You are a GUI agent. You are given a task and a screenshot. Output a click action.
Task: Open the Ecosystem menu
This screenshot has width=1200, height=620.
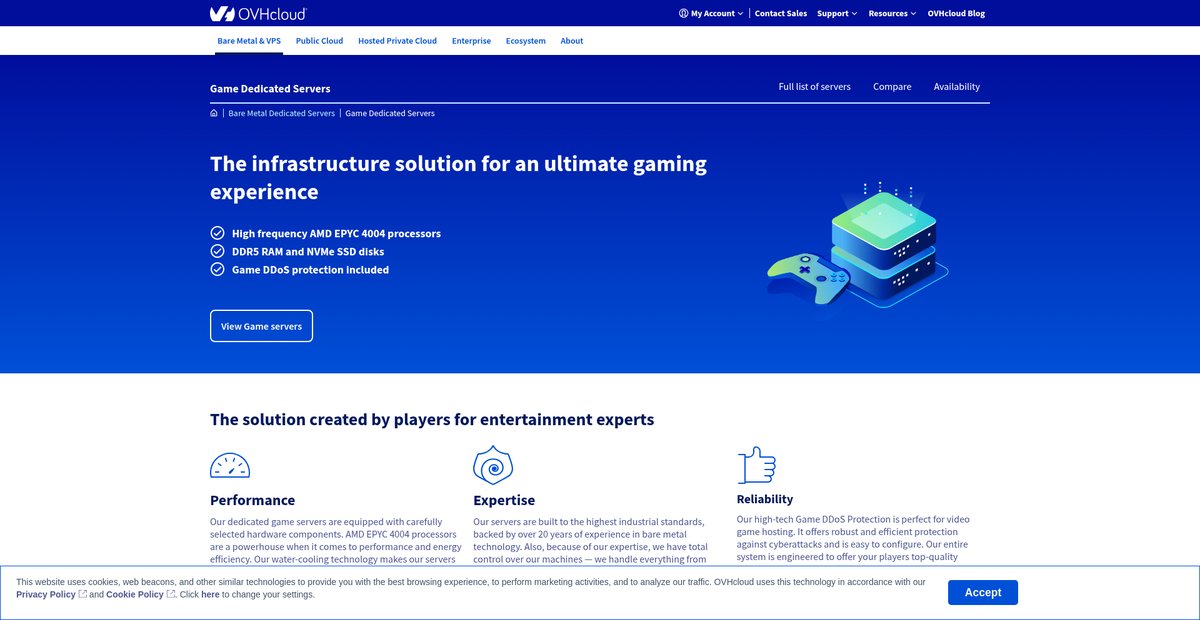point(525,41)
